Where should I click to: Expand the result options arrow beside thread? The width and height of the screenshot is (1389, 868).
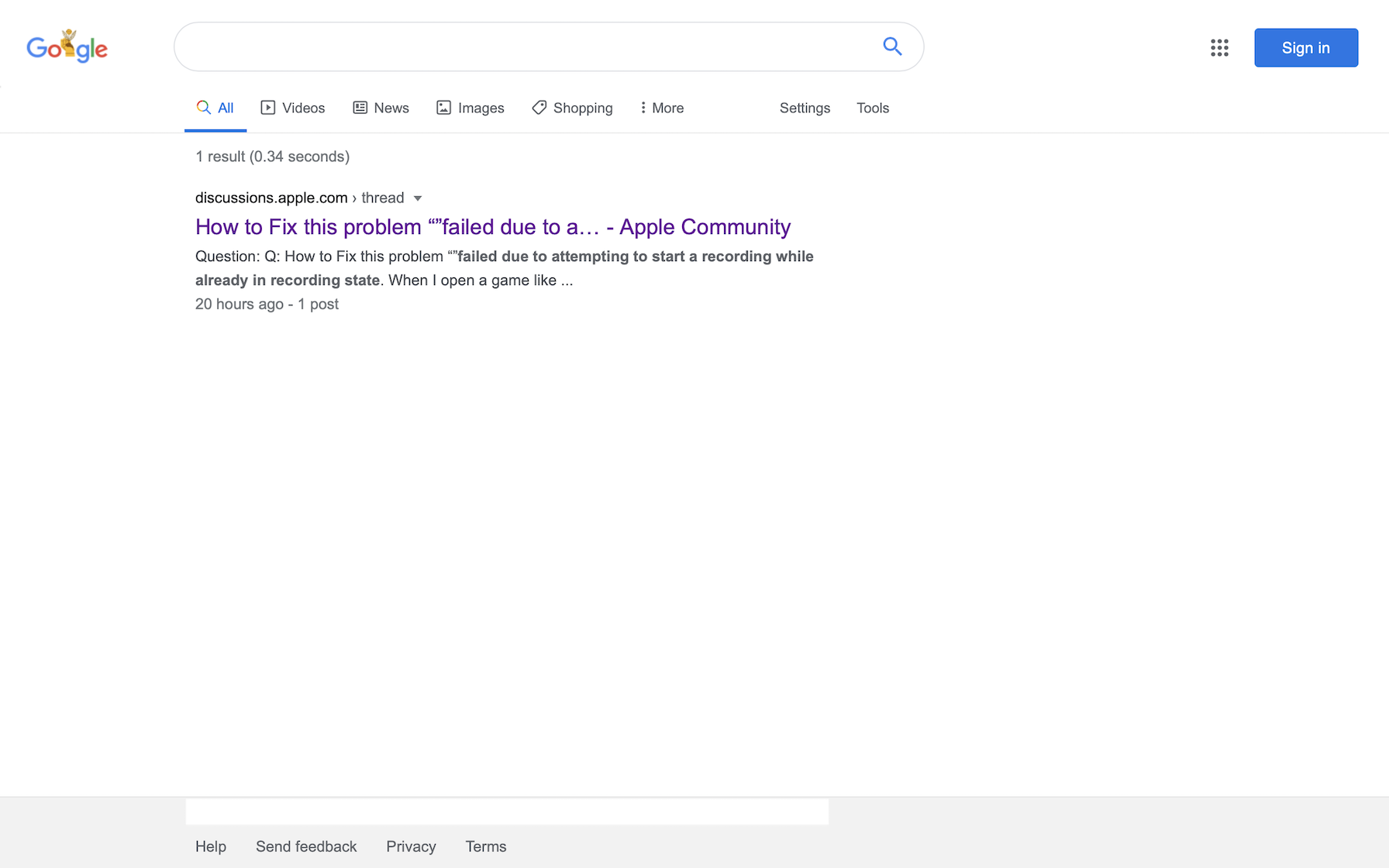[418, 198]
